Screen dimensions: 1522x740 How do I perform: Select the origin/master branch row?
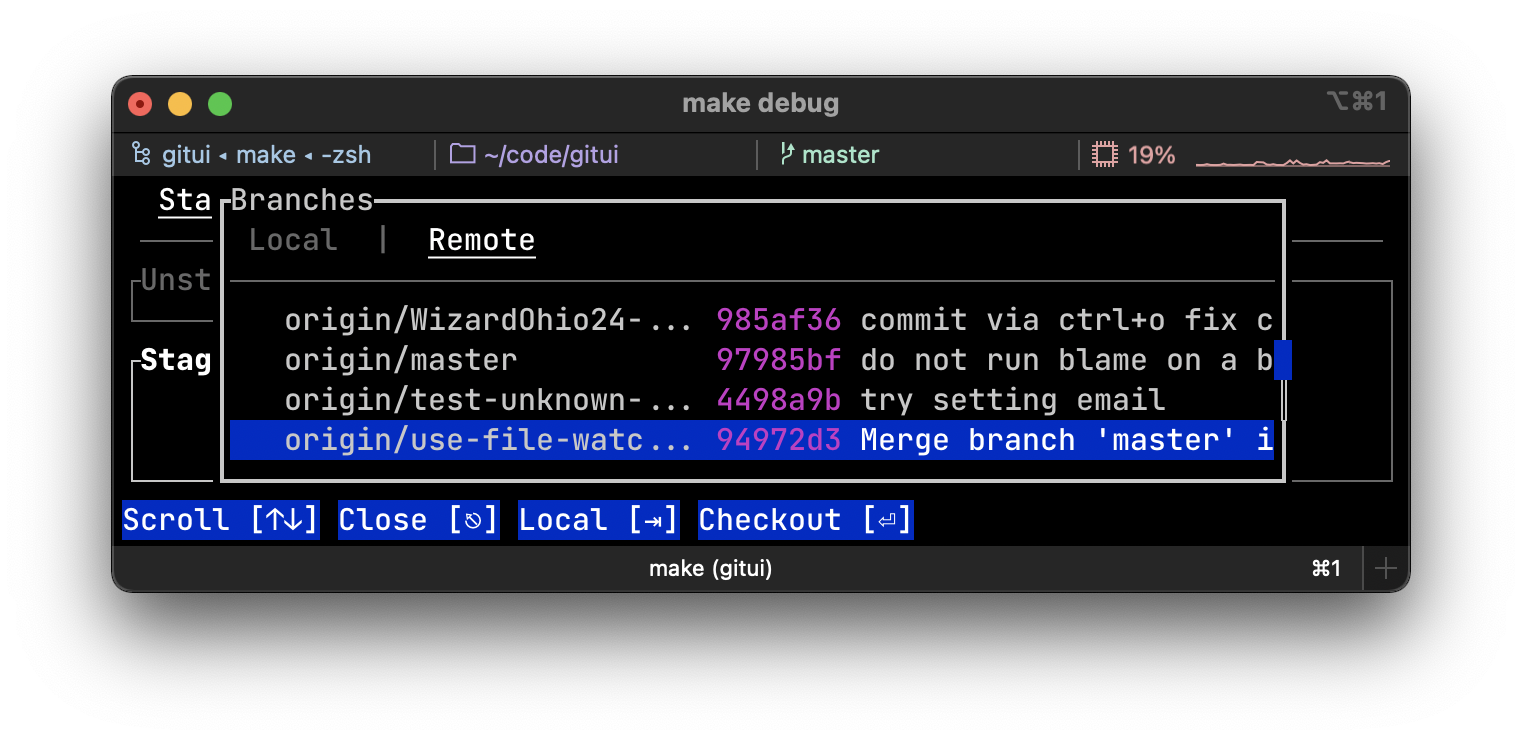(752, 360)
